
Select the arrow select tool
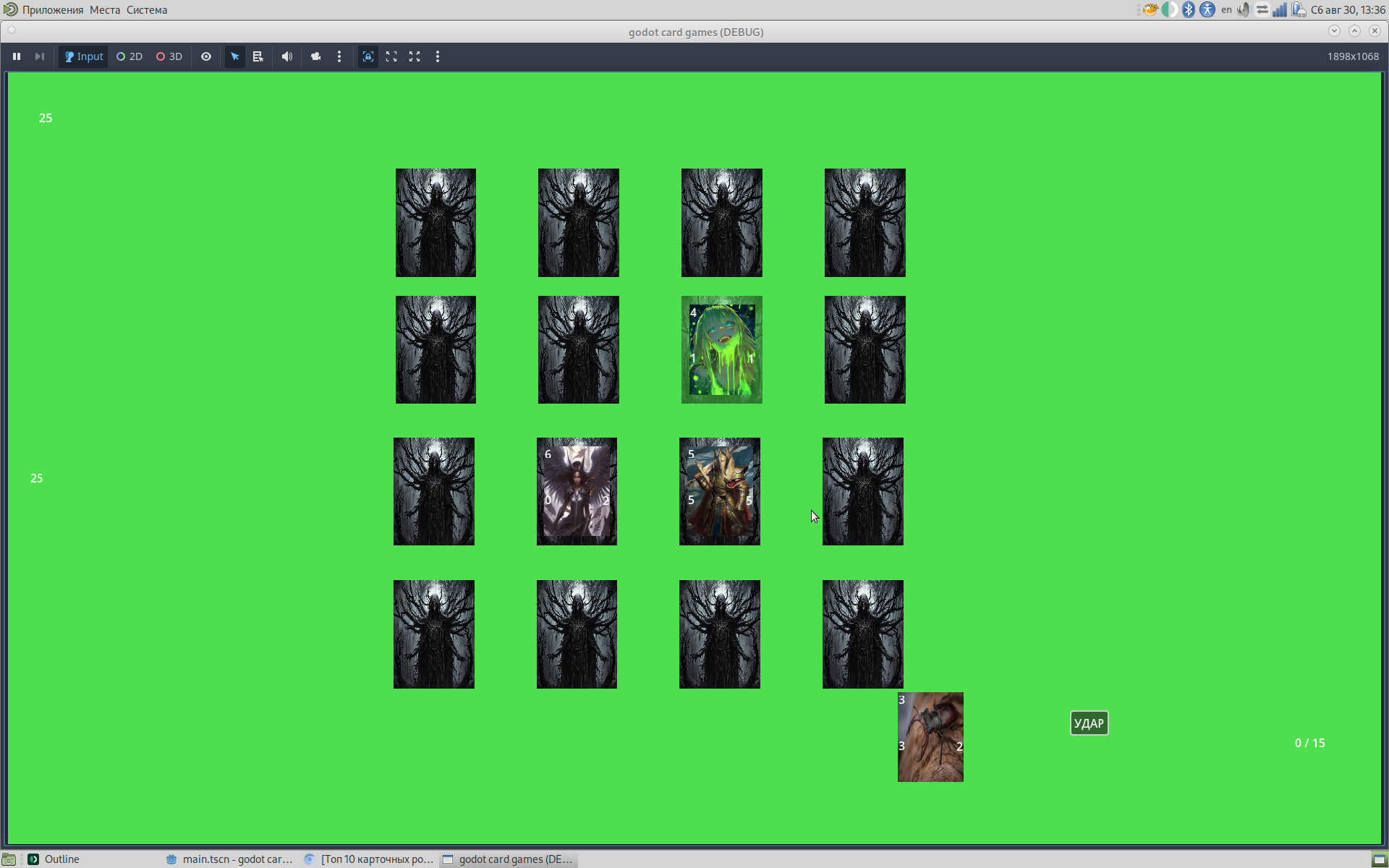point(234,56)
